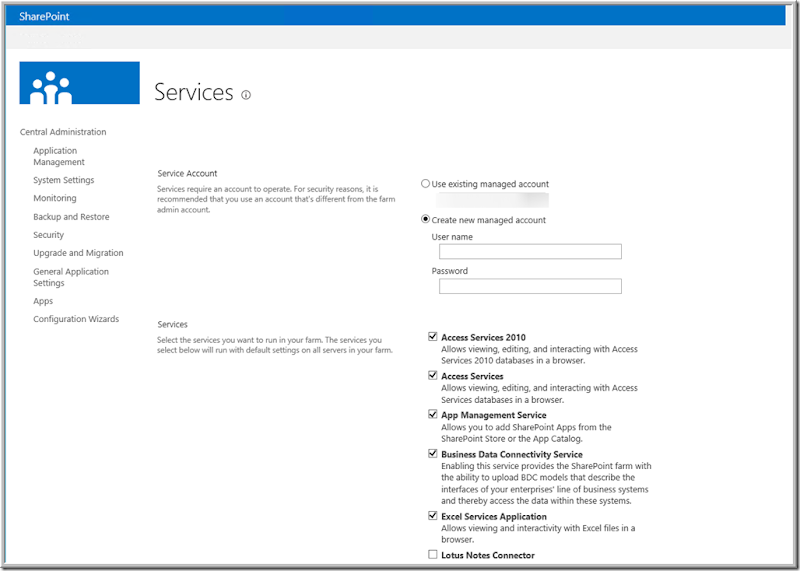
Task: Click the Business Data Connectivity Service label
Action: pyautogui.click(x=512, y=454)
